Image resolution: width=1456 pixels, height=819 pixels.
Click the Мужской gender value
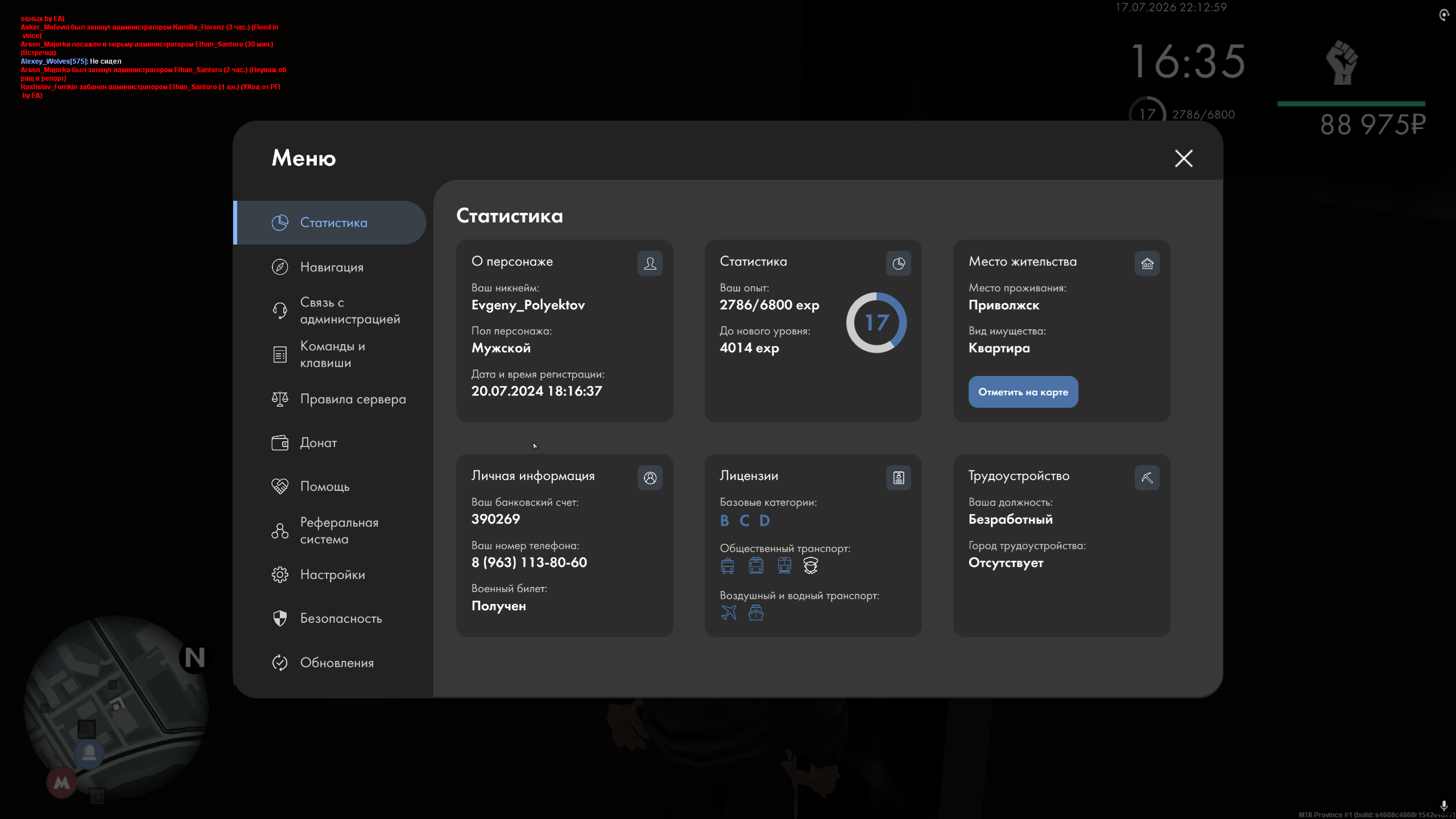[500, 348]
